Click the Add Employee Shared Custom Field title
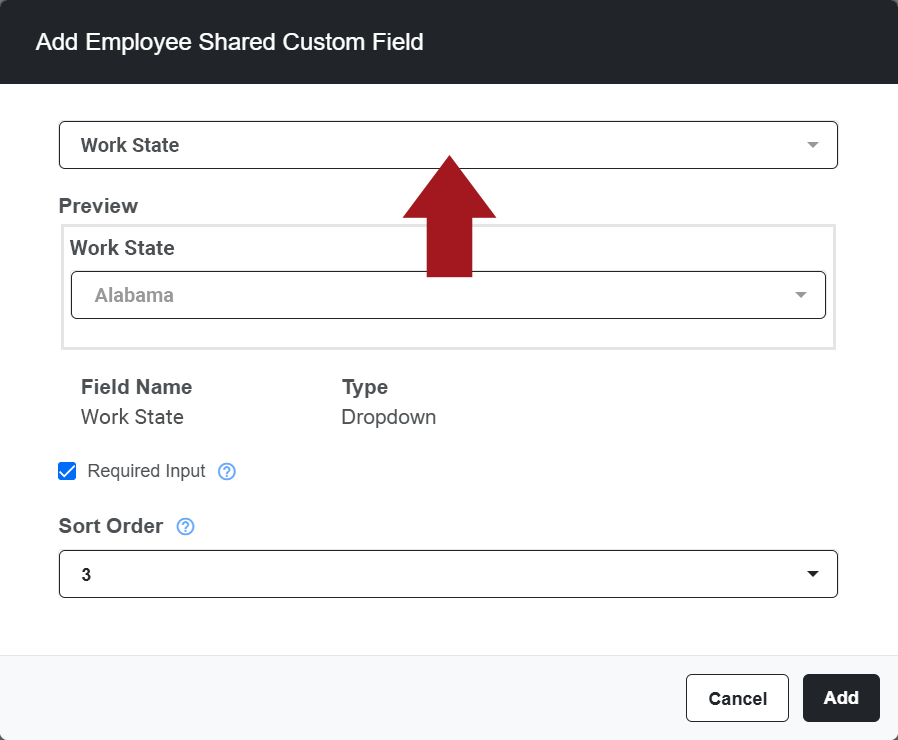 click(x=229, y=42)
